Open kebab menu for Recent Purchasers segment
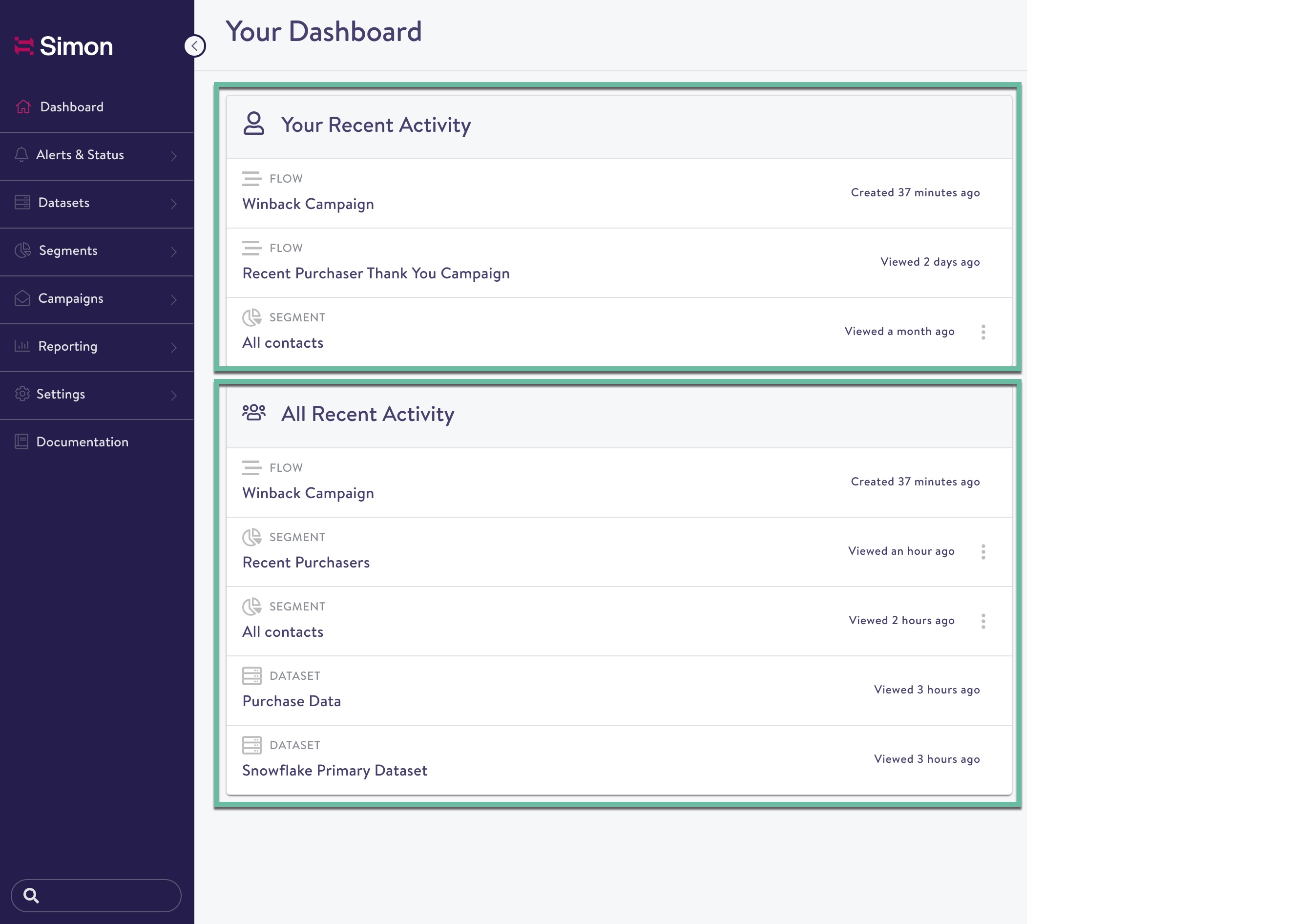Viewport: 1295px width, 924px height. (983, 551)
